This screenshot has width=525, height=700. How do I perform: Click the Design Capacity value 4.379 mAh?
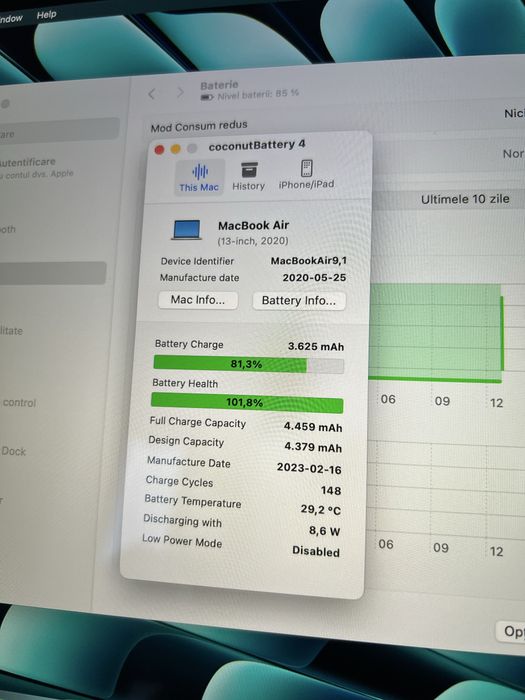tap(313, 447)
